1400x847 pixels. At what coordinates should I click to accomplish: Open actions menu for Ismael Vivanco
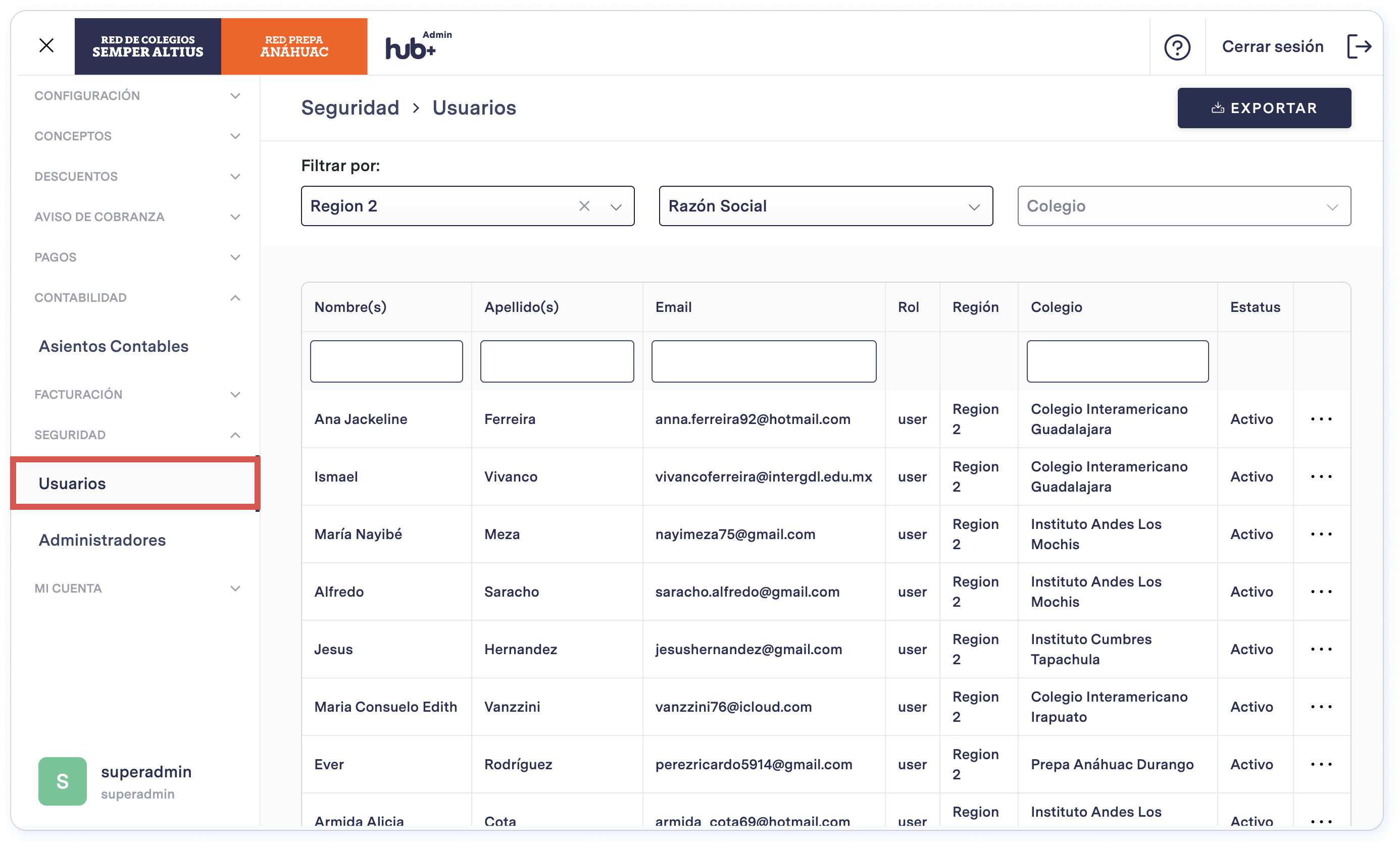pyautogui.click(x=1321, y=477)
